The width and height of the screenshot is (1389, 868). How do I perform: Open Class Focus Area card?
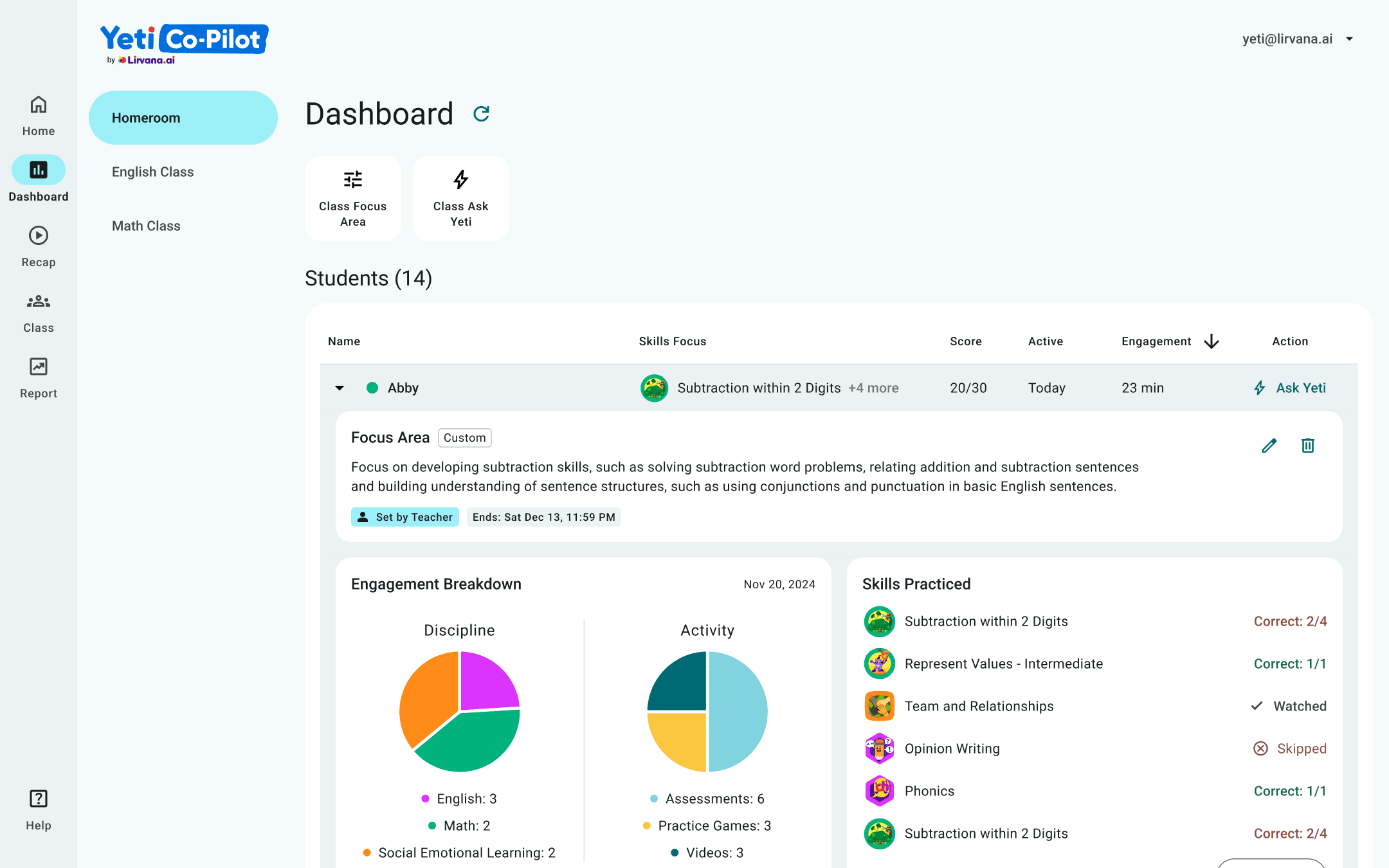click(x=353, y=199)
